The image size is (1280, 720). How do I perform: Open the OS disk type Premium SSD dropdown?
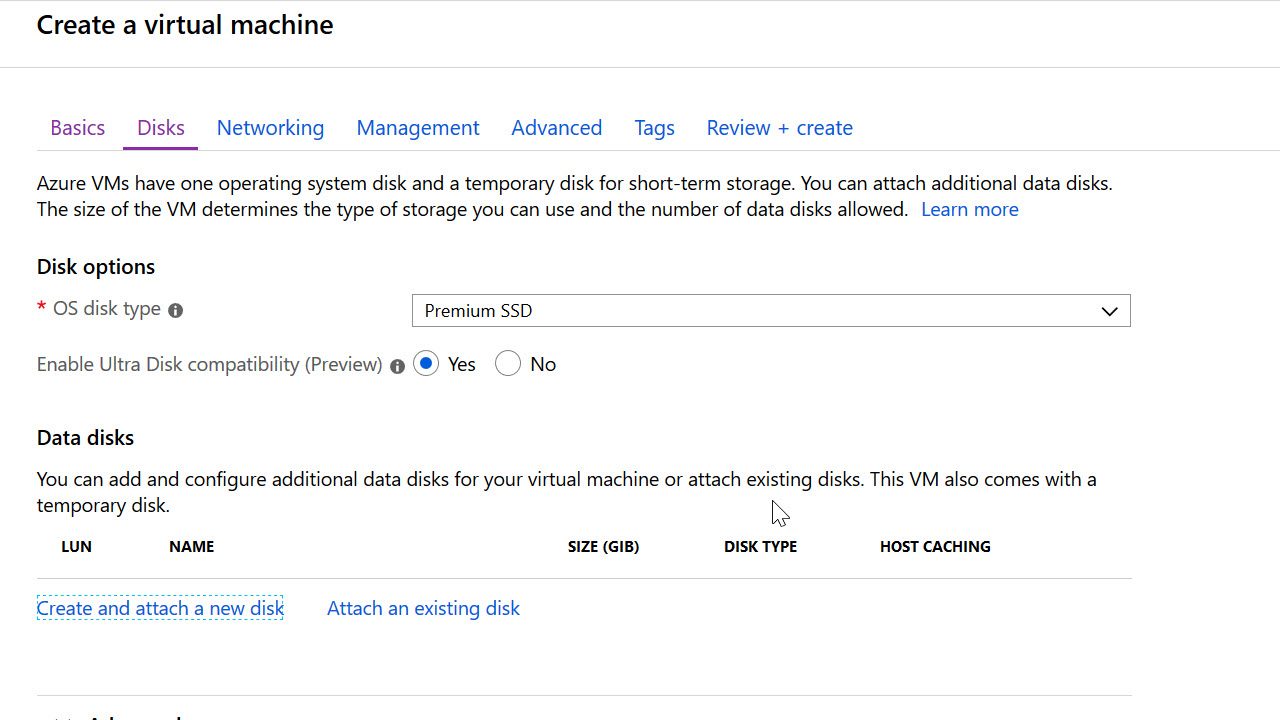771,311
